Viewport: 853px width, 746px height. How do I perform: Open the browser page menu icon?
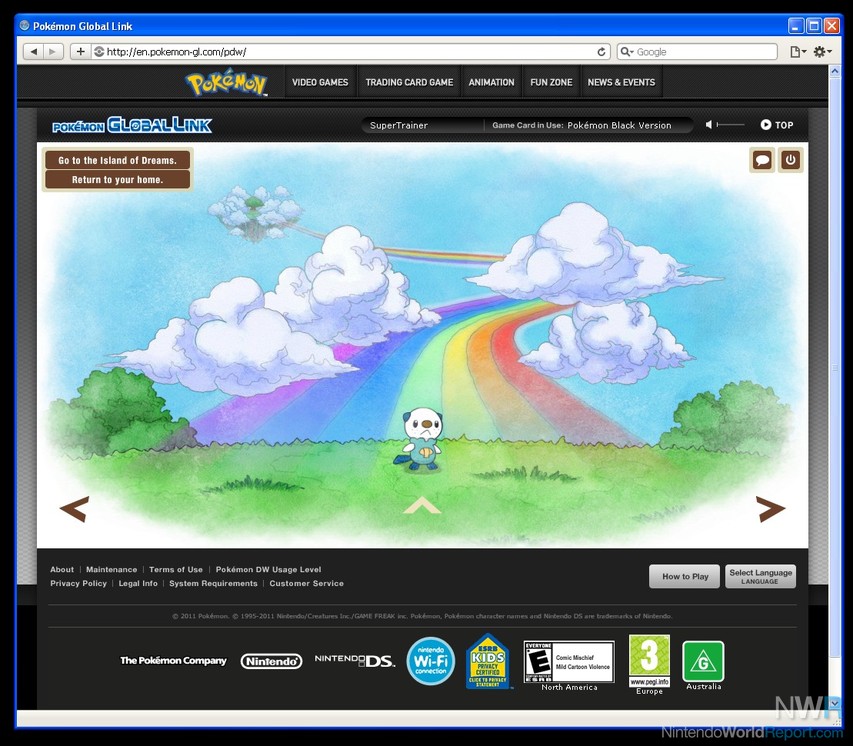[x=798, y=52]
